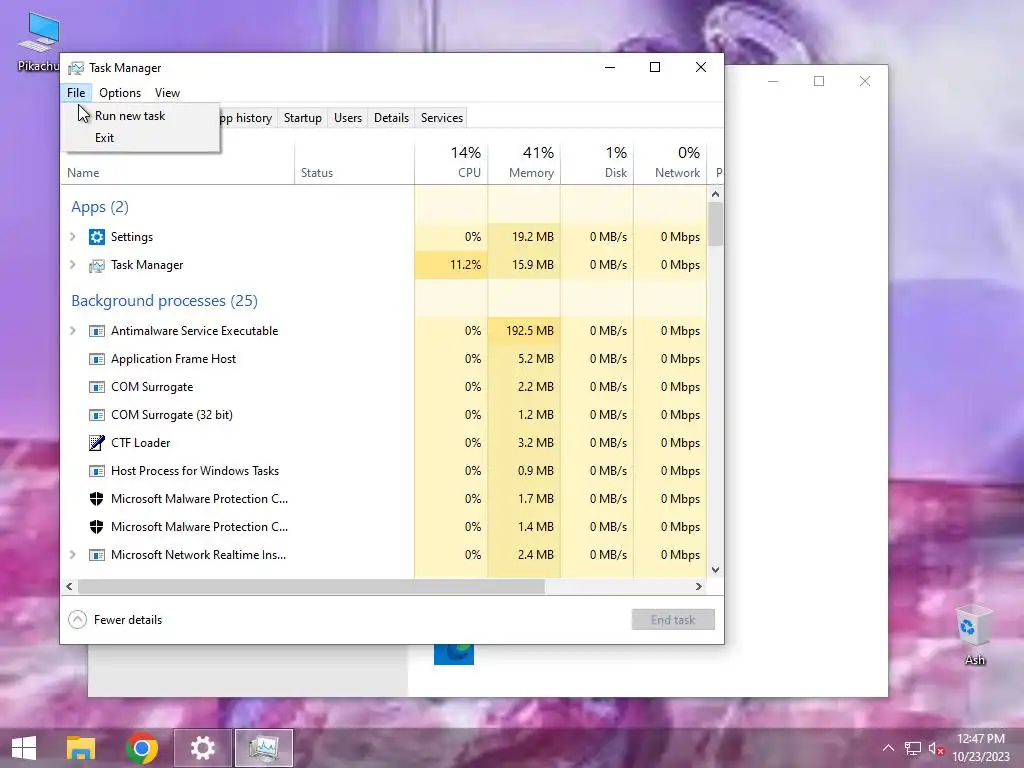Sort processes by the CPU column

click(451, 163)
